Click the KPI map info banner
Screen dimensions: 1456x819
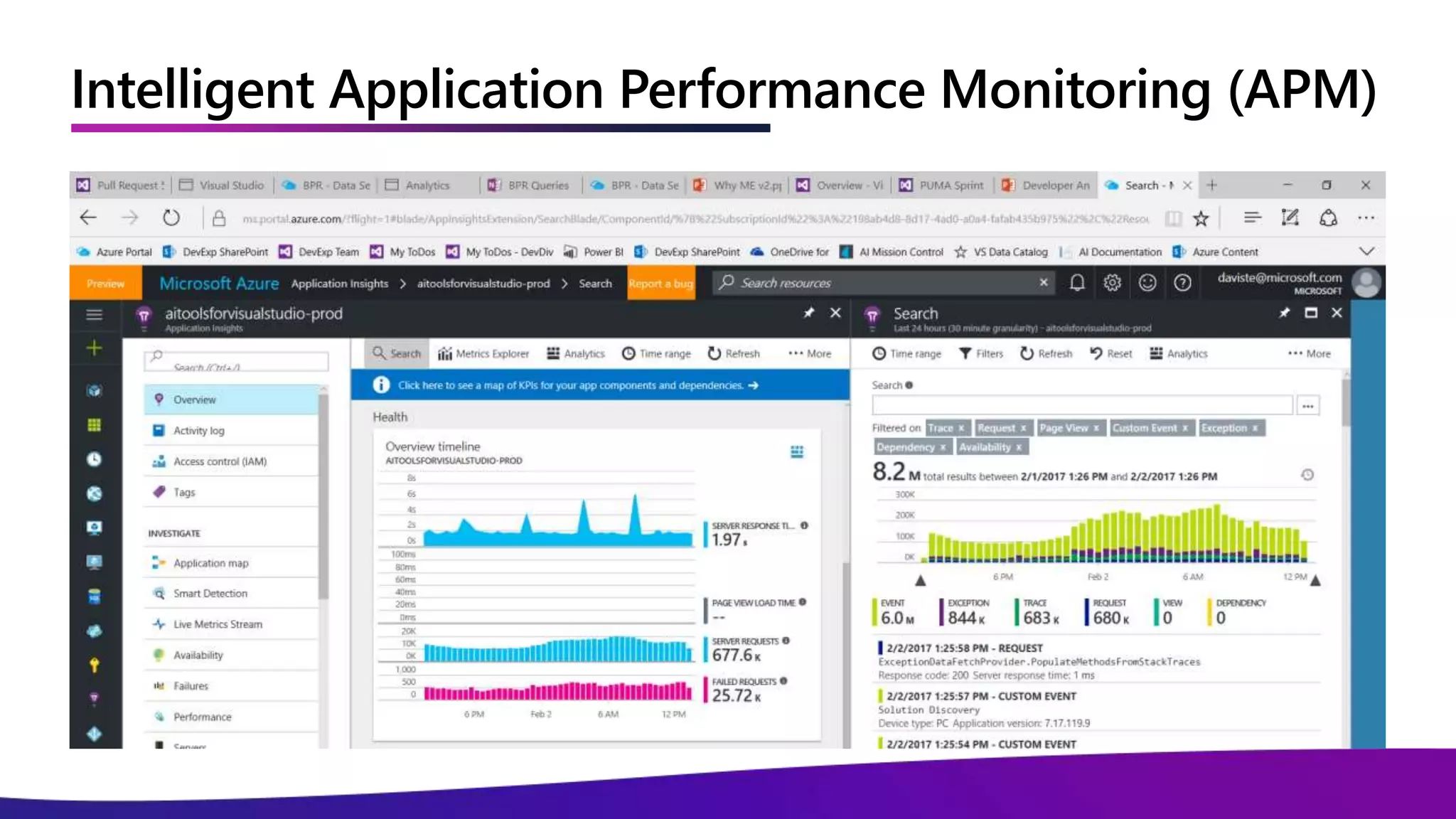click(x=600, y=385)
